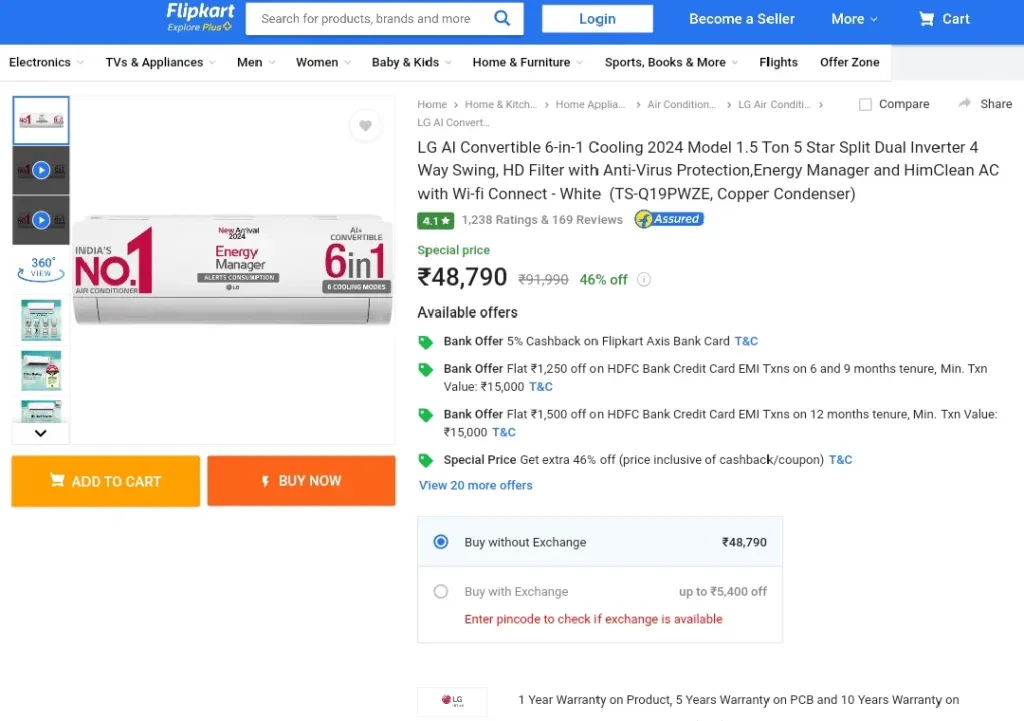Click the Flipkart Assured badge

coord(669,219)
